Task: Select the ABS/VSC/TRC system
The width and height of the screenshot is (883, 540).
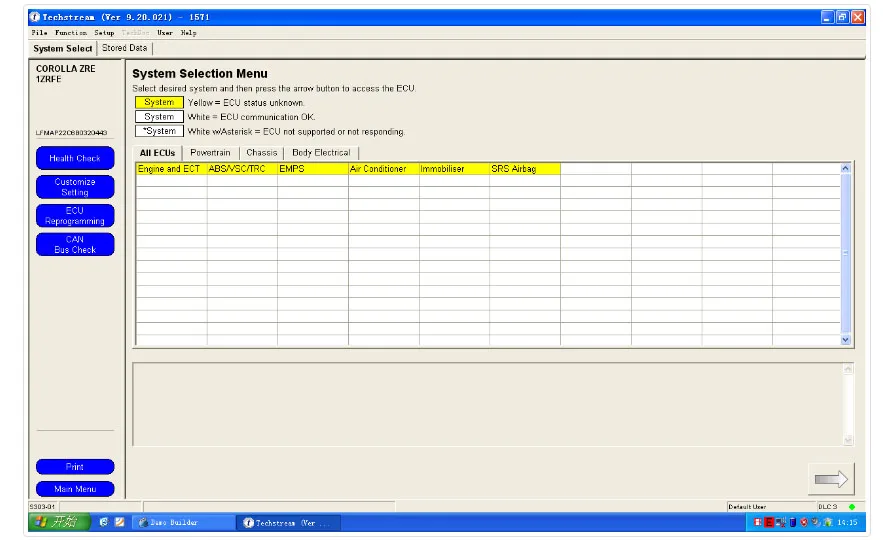Action: (x=242, y=169)
